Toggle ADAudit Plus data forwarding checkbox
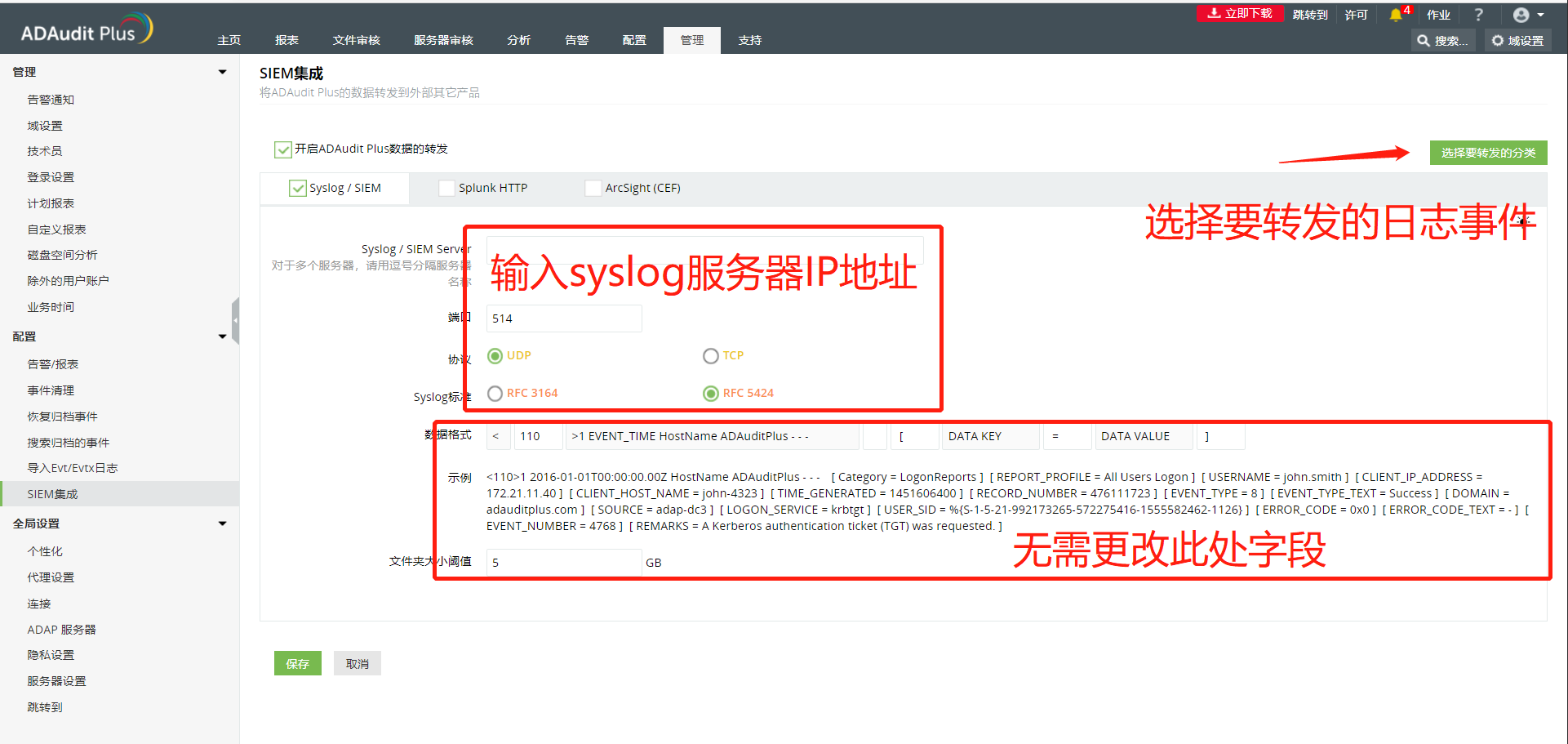Viewport: 1568px width, 744px height. coord(283,149)
